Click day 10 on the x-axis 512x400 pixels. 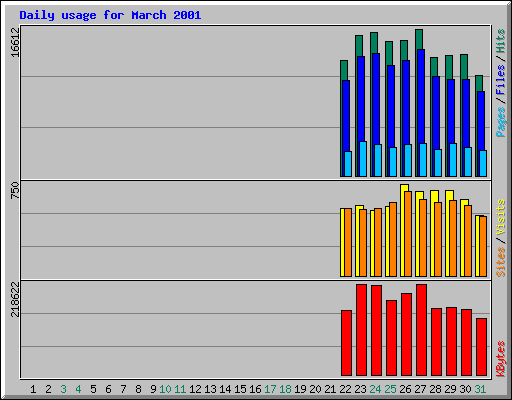[165, 389]
